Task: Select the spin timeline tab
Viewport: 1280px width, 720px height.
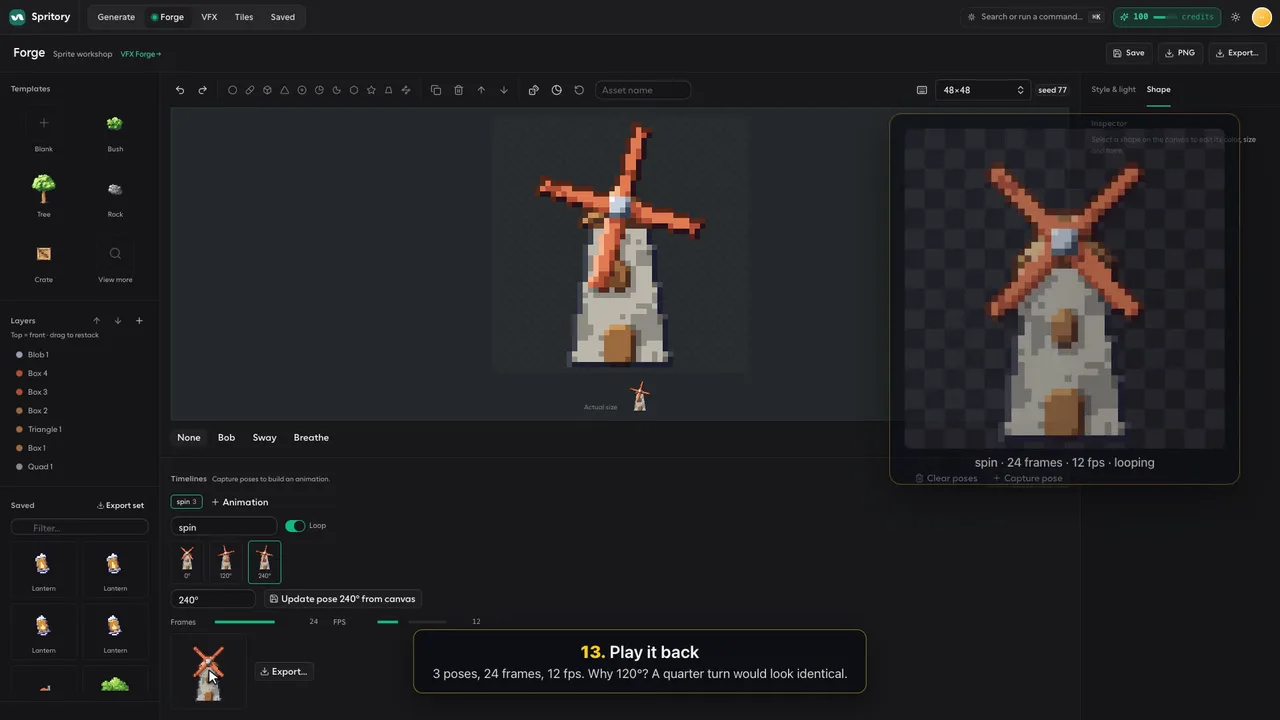Action: click(187, 502)
